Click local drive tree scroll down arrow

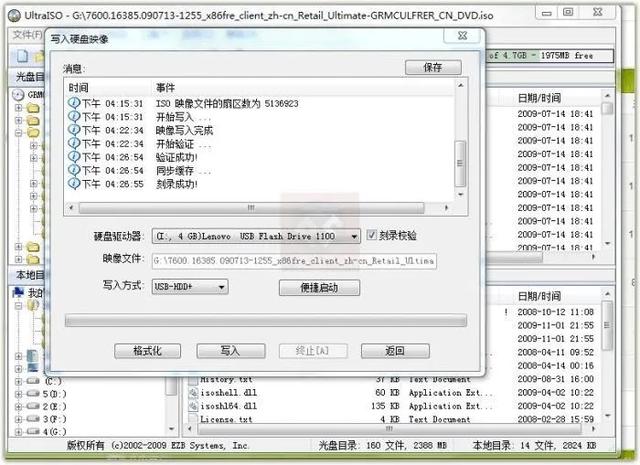pos(171,429)
